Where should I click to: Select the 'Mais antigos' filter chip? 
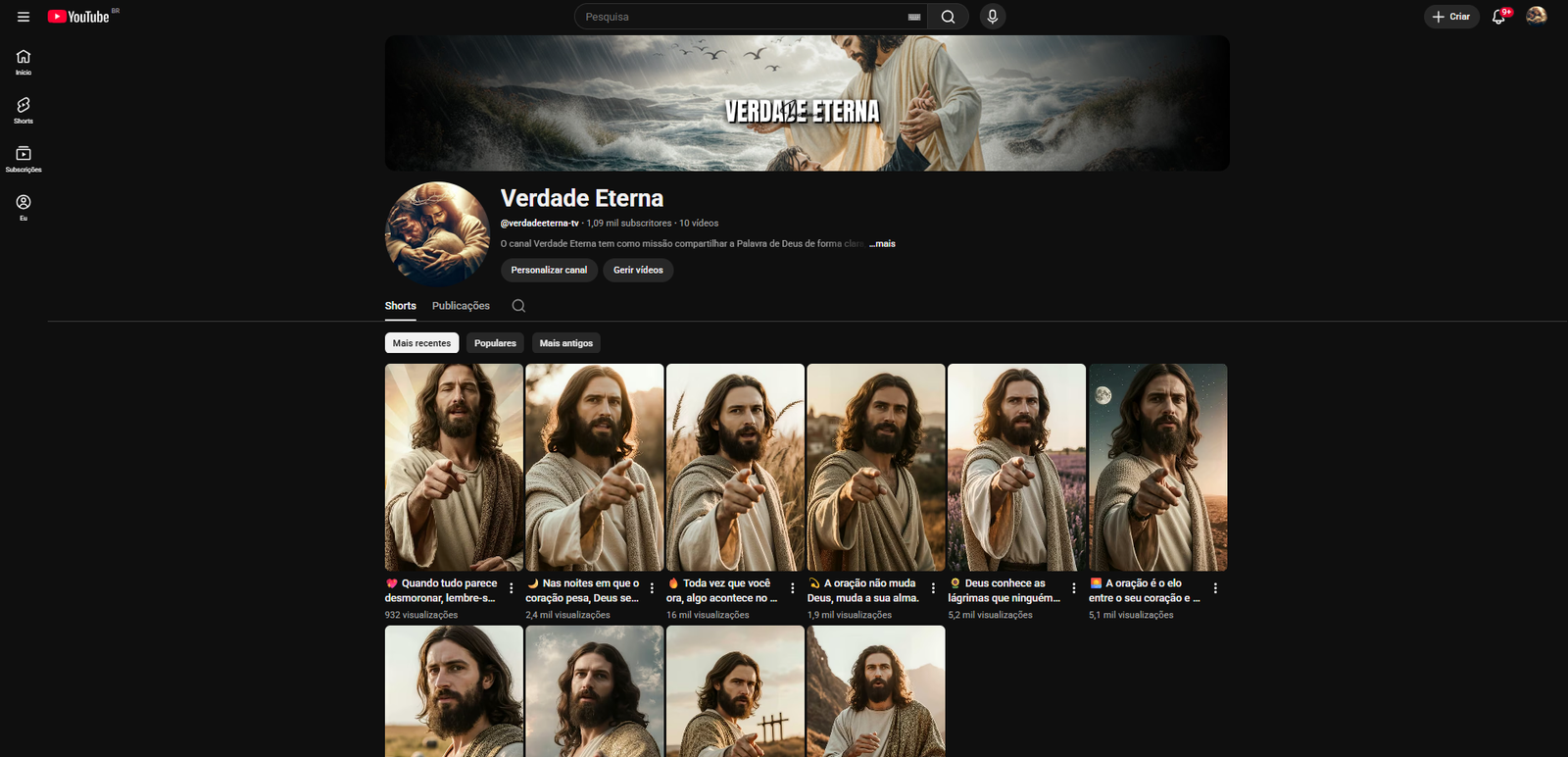pyautogui.click(x=566, y=343)
